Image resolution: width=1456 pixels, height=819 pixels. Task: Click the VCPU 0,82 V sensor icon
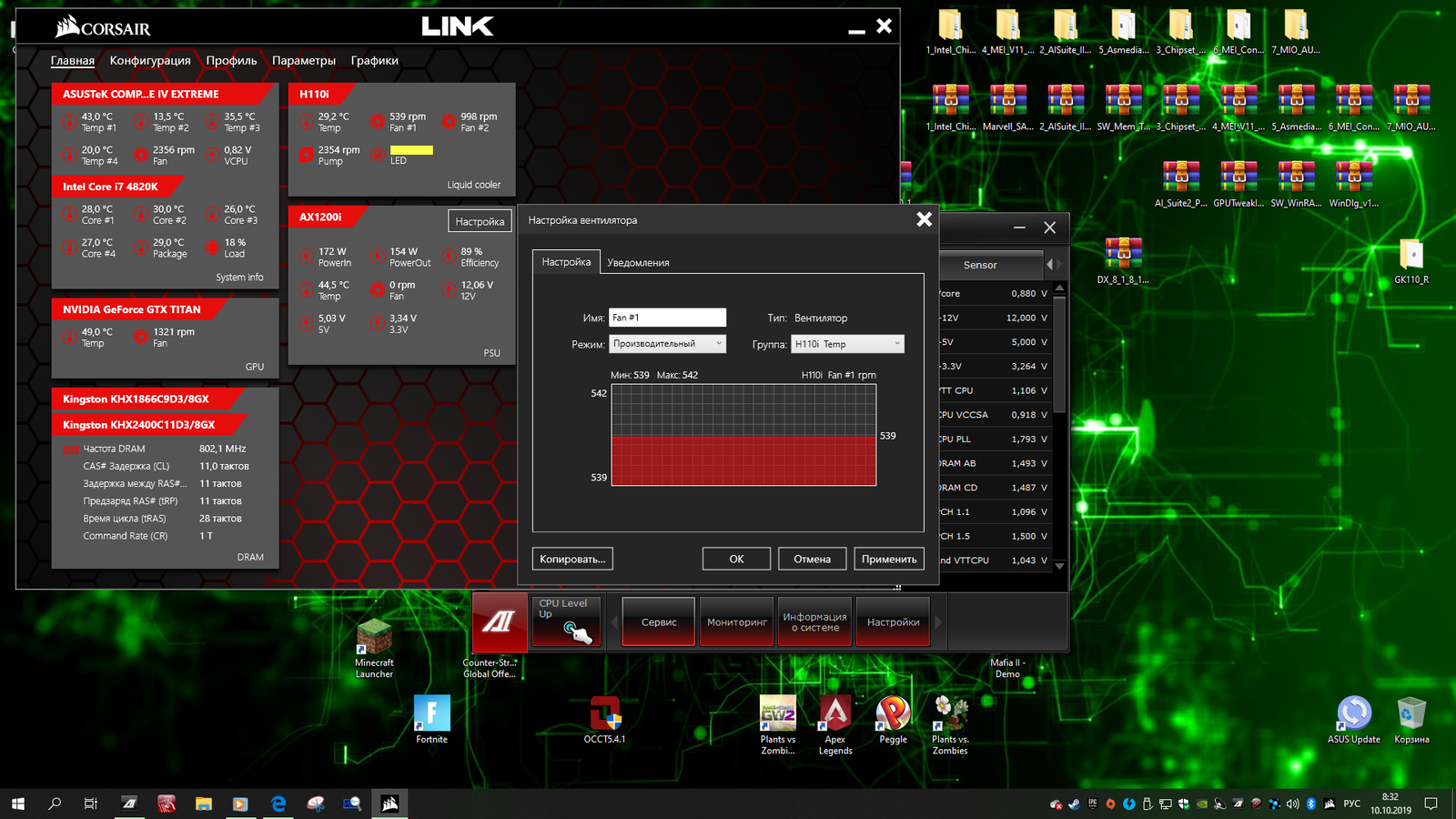[x=212, y=155]
